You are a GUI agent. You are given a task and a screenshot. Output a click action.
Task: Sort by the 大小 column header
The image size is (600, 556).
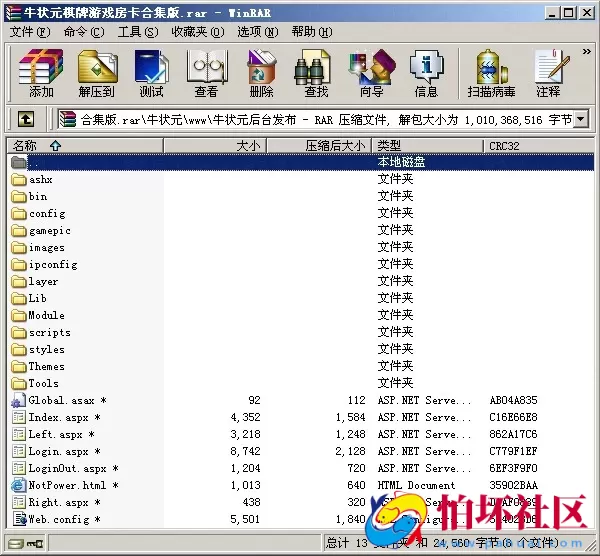coord(215,146)
